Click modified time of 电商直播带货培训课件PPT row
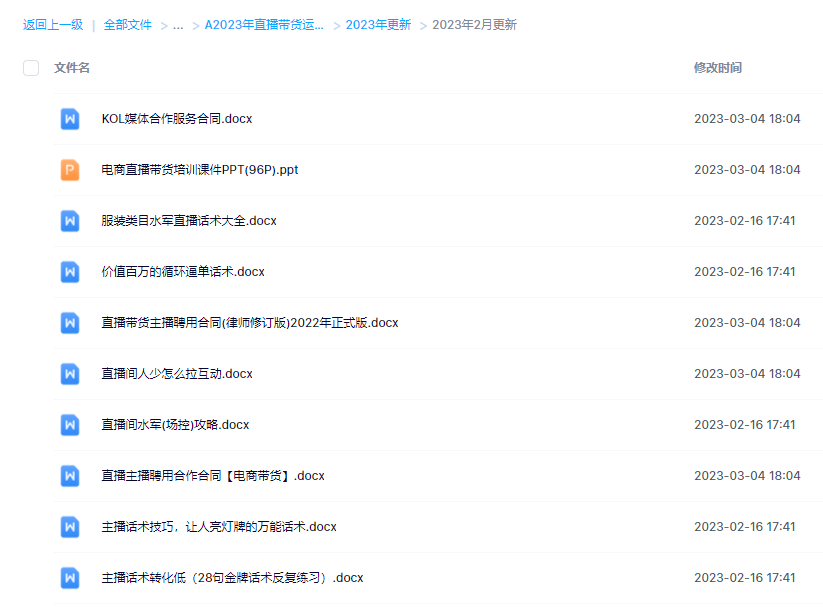Screen dimensions: 823x607 [x=747, y=170]
